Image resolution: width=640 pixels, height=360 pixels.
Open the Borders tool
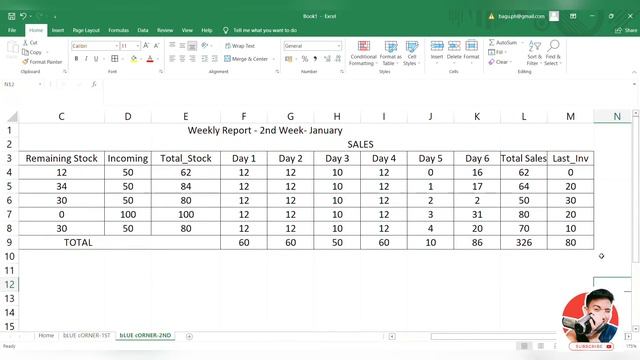click(x=115, y=59)
